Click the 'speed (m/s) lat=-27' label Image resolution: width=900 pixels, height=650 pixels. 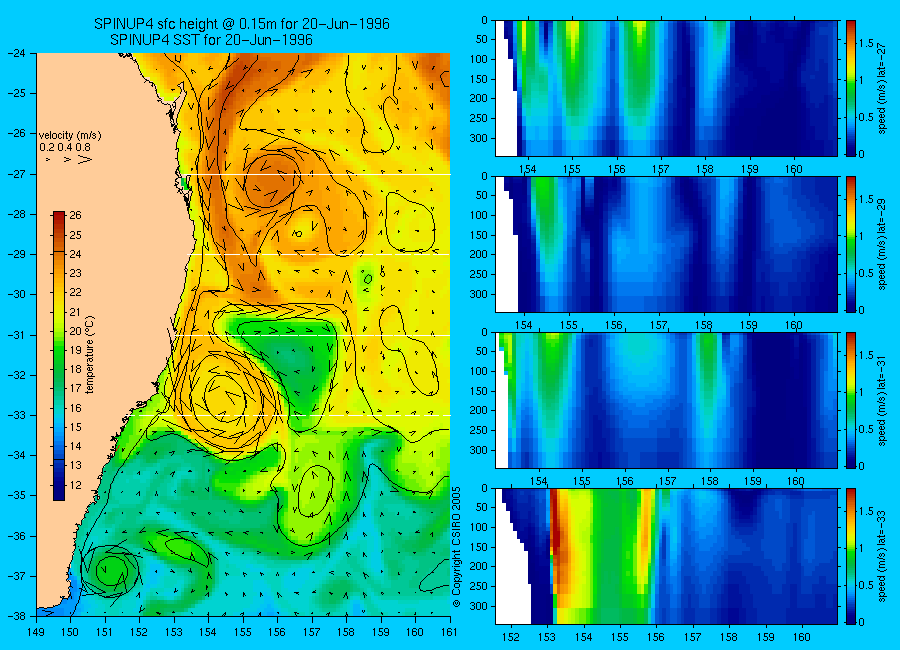tap(883, 88)
